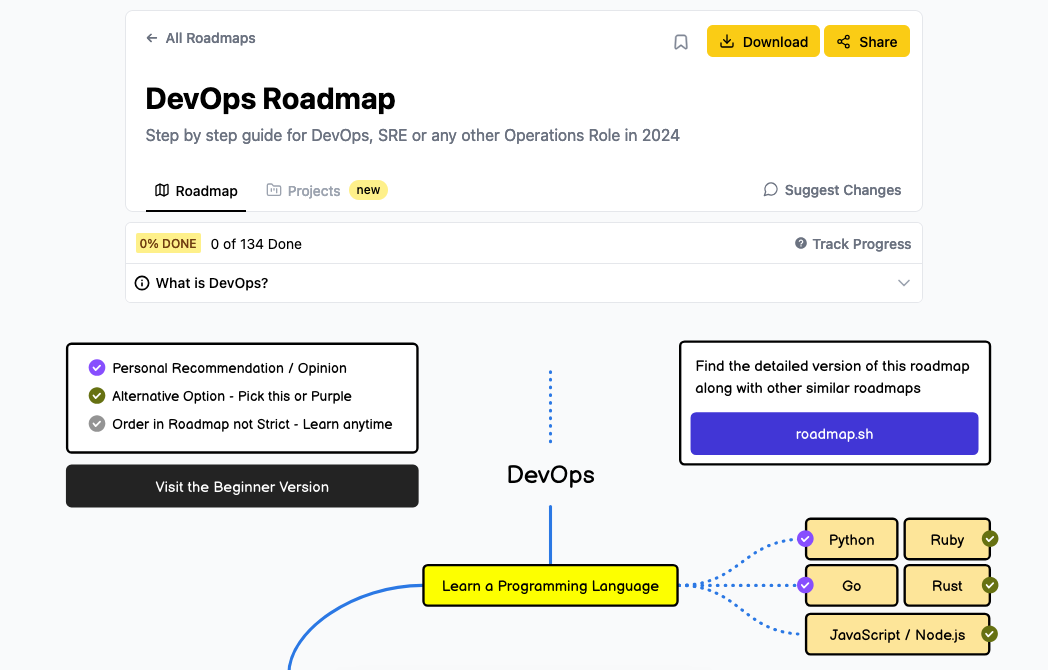Click the back arrow beside All Roadmaps

click(150, 37)
